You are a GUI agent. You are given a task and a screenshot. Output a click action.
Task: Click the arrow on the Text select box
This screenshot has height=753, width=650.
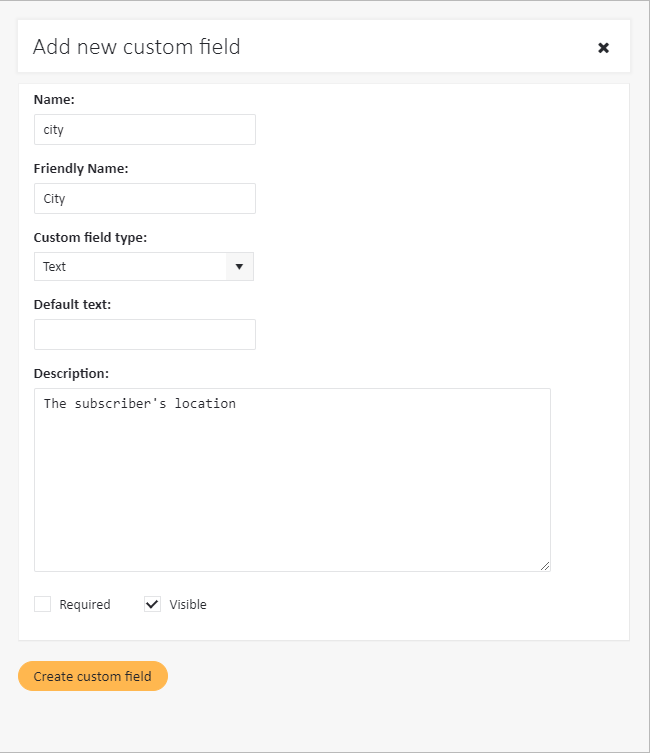pyautogui.click(x=239, y=267)
